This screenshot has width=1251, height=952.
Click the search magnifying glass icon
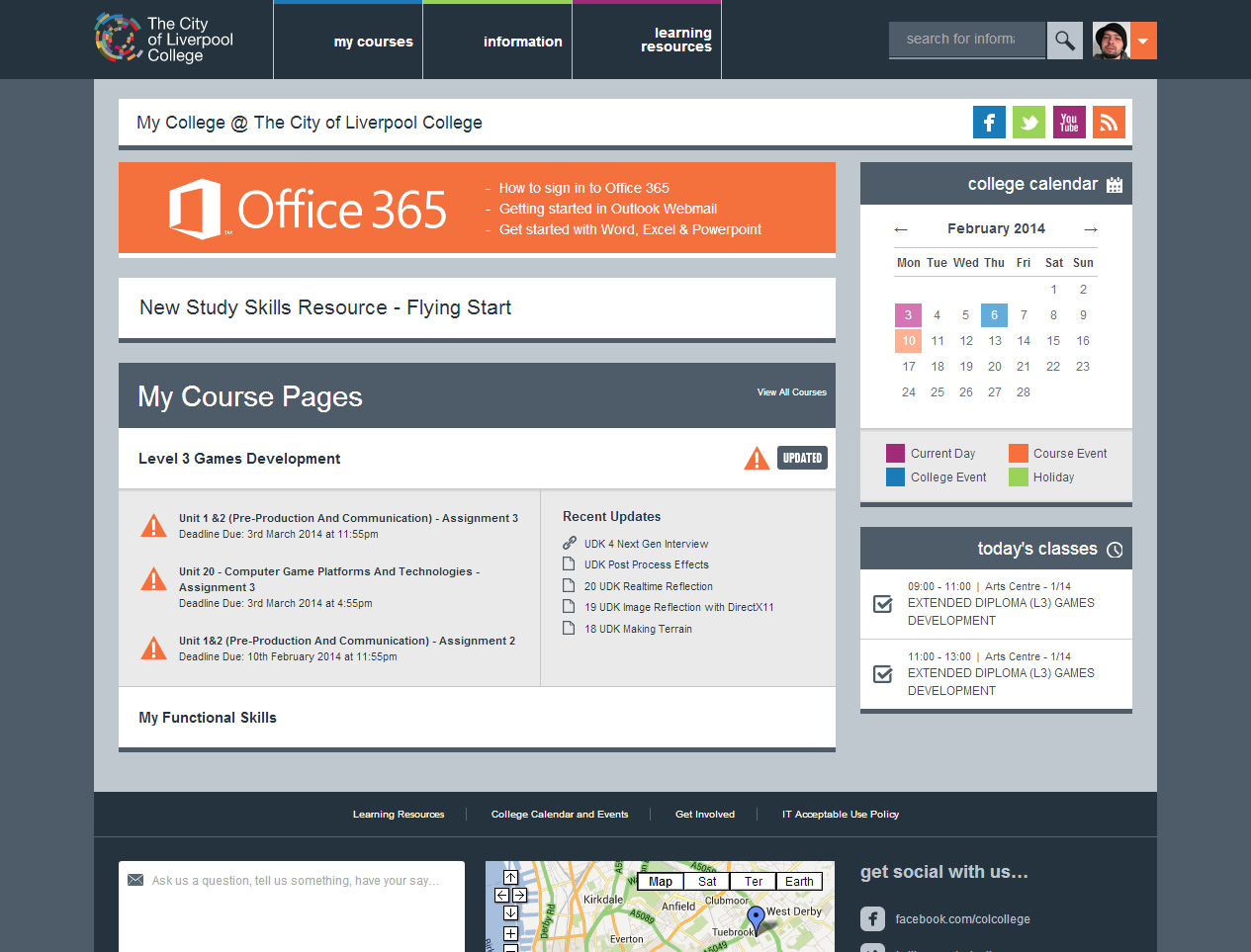[1064, 40]
